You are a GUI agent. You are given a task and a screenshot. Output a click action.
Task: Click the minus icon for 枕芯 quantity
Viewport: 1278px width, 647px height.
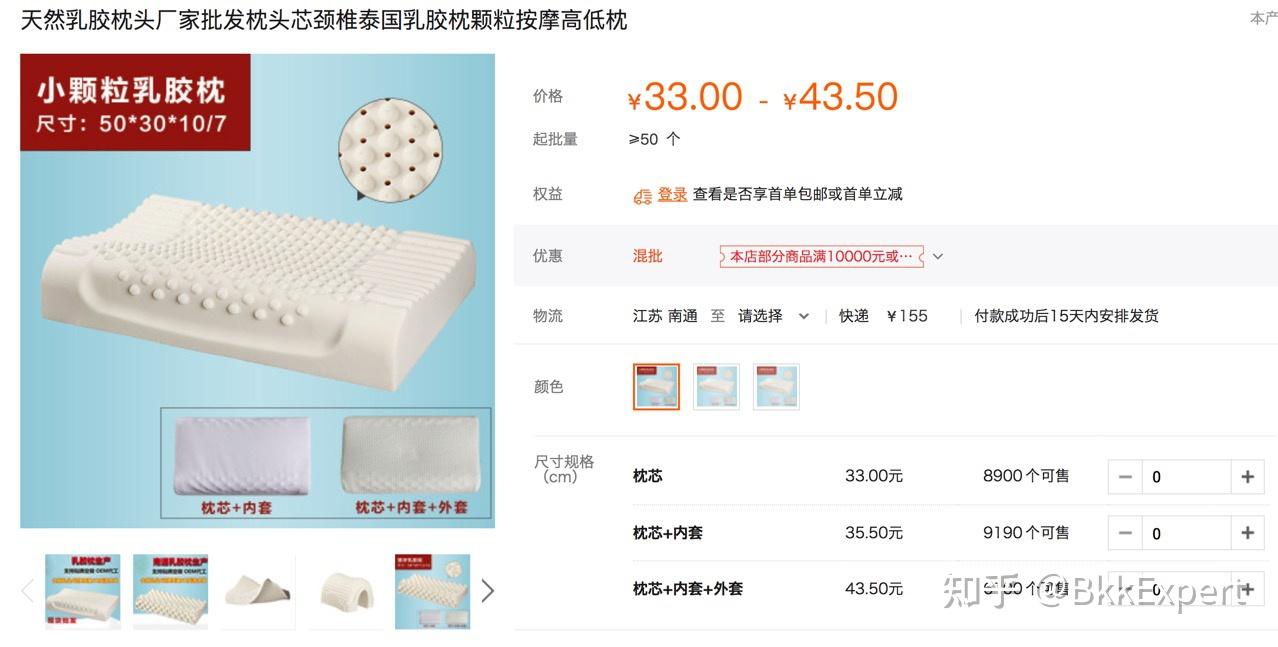pos(1125,477)
